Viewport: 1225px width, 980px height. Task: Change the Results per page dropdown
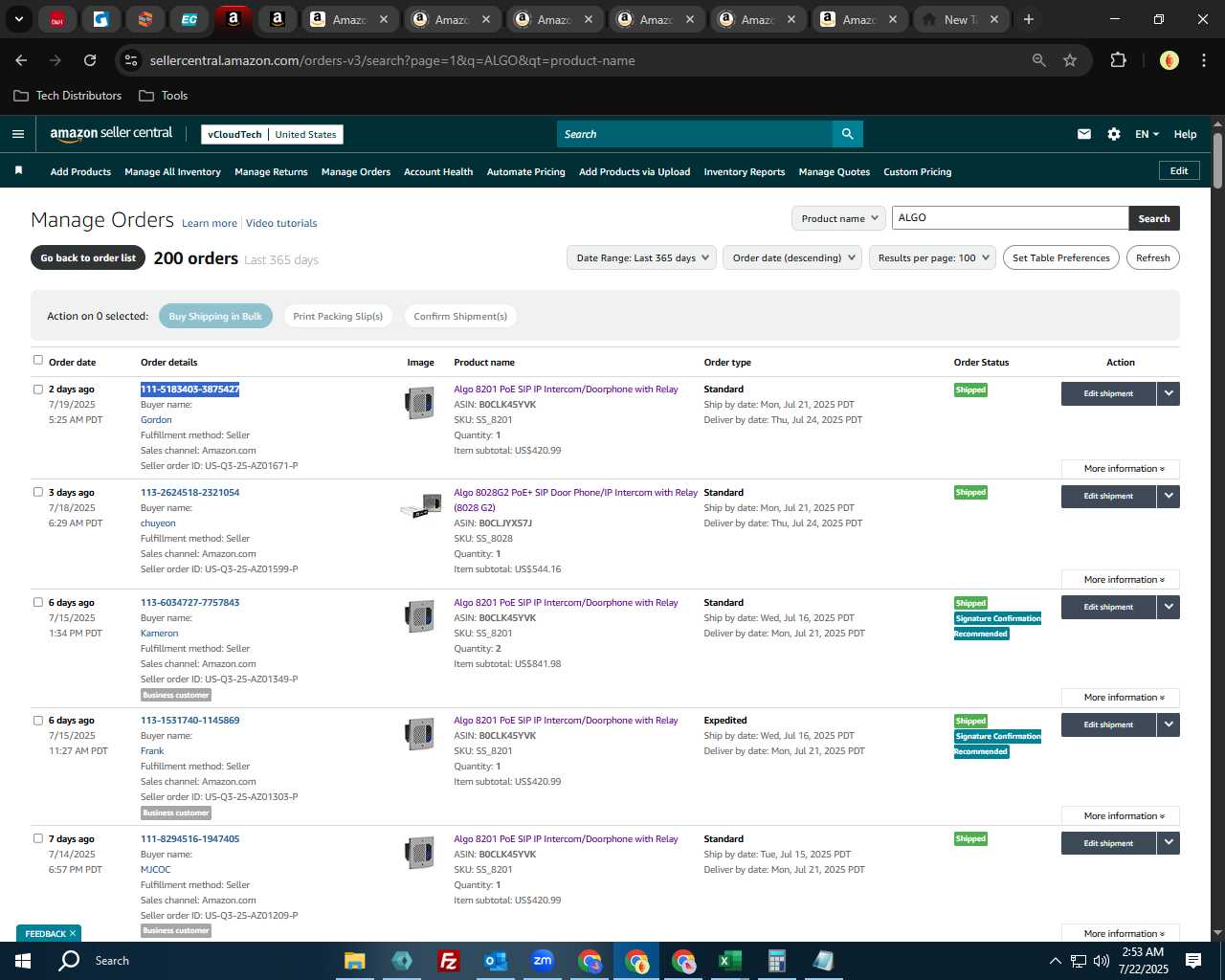933,257
